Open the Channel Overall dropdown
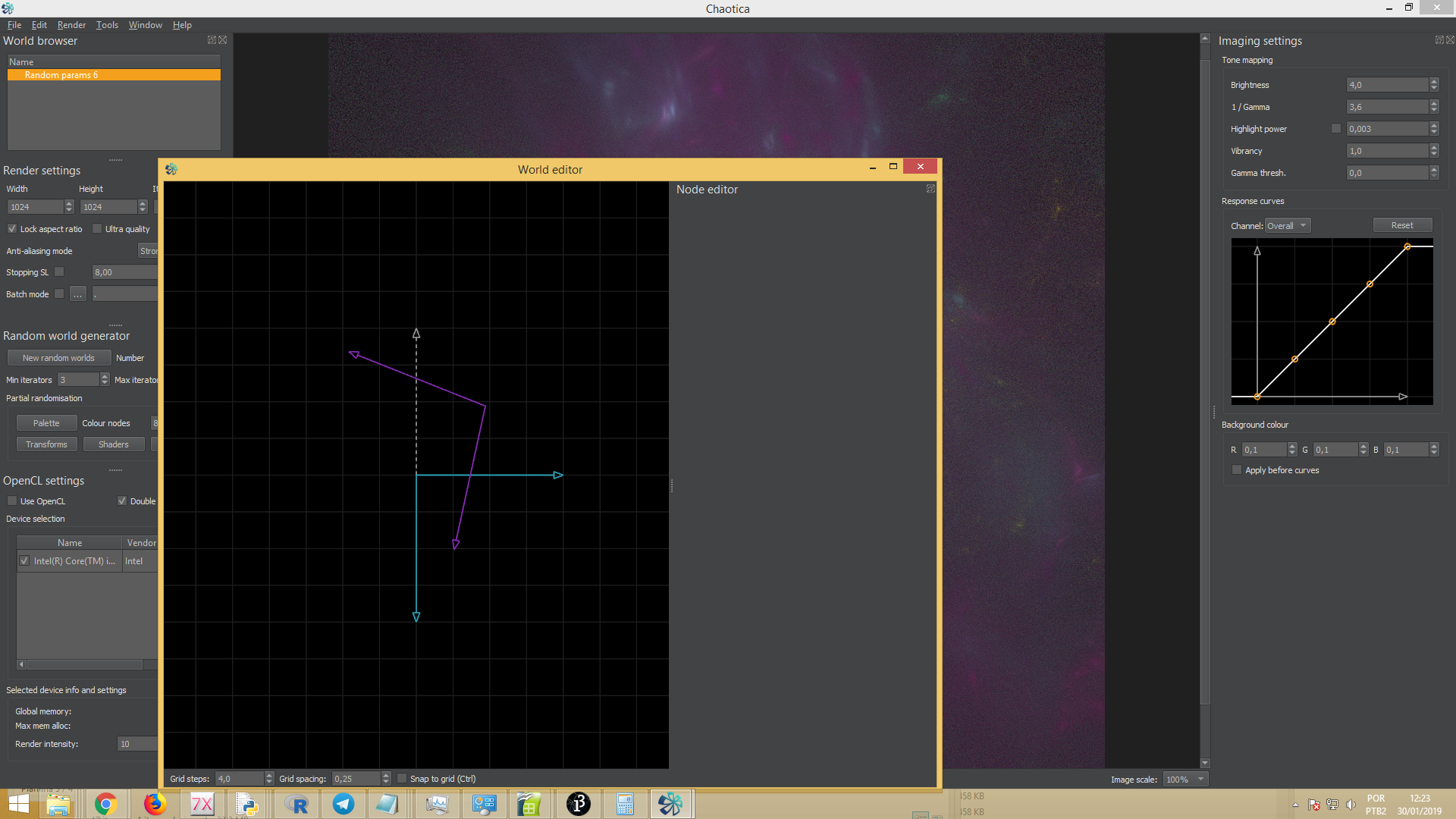The width and height of the screenshot is (1456, 819). click(x=1288, y=225)
